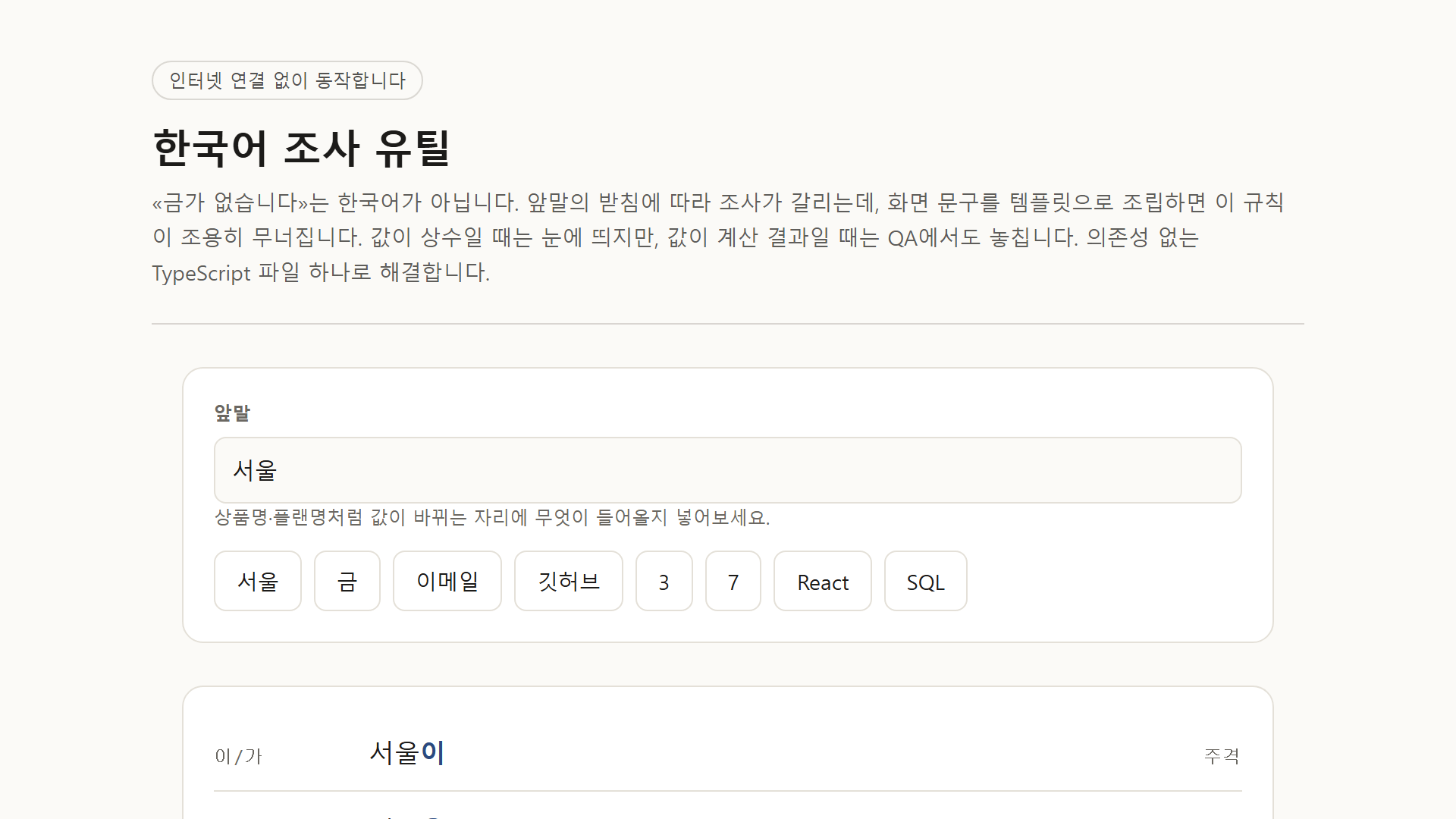Click the 이/가 row label
1456x819 pixels.
click(238, 756)
